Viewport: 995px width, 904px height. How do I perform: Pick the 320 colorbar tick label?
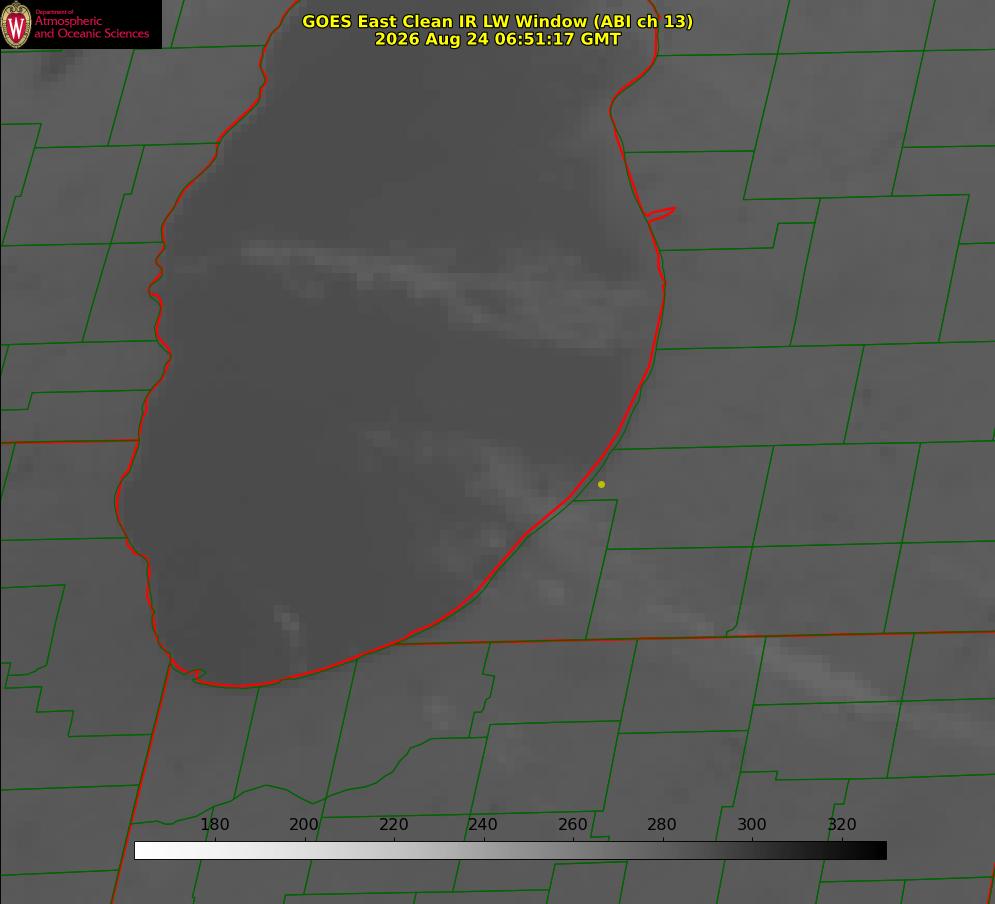842,824
